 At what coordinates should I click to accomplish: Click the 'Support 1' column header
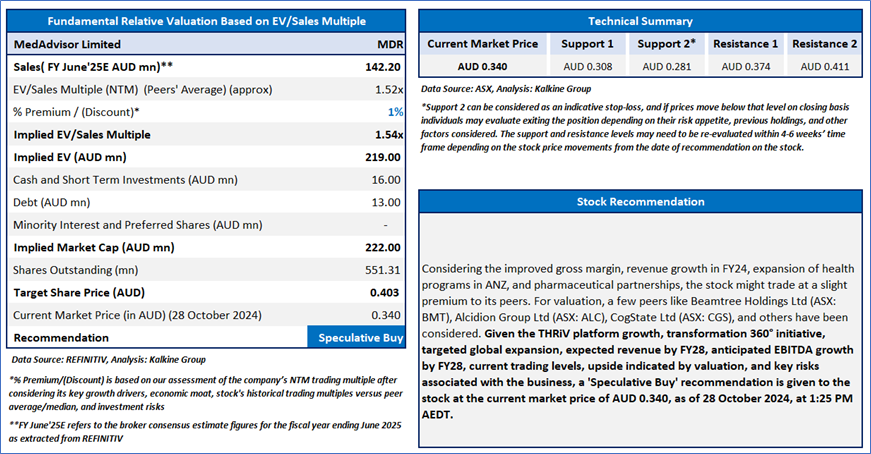587,44
